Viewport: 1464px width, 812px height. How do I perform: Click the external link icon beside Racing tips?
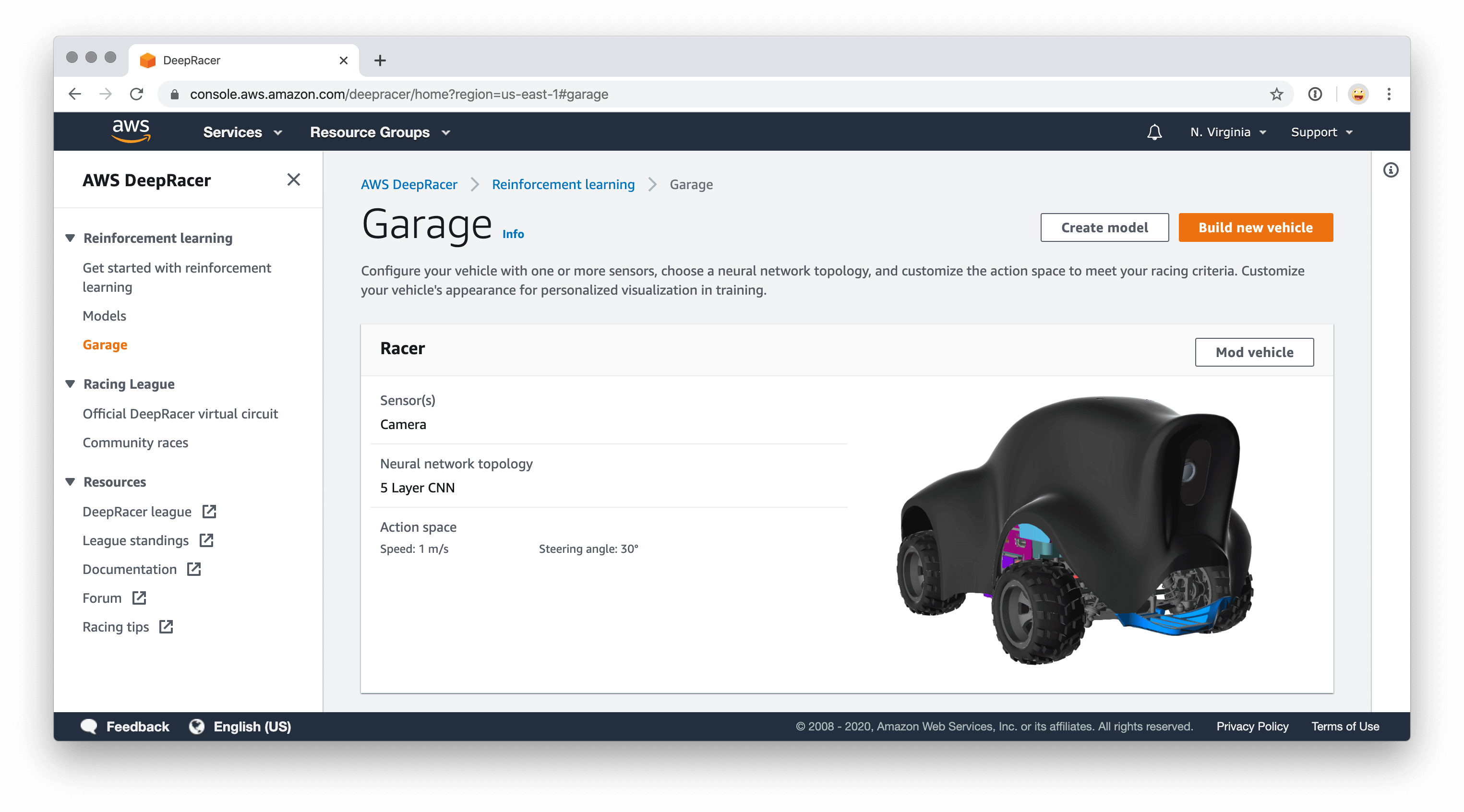(x=166, y=627)
